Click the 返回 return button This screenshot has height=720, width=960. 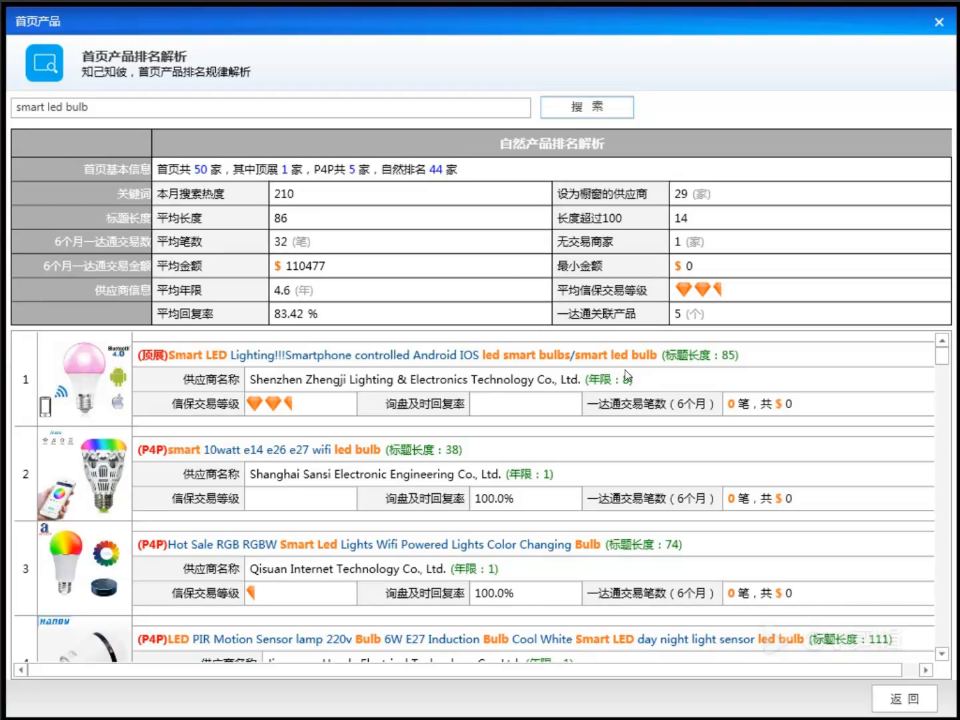(904, 699)
